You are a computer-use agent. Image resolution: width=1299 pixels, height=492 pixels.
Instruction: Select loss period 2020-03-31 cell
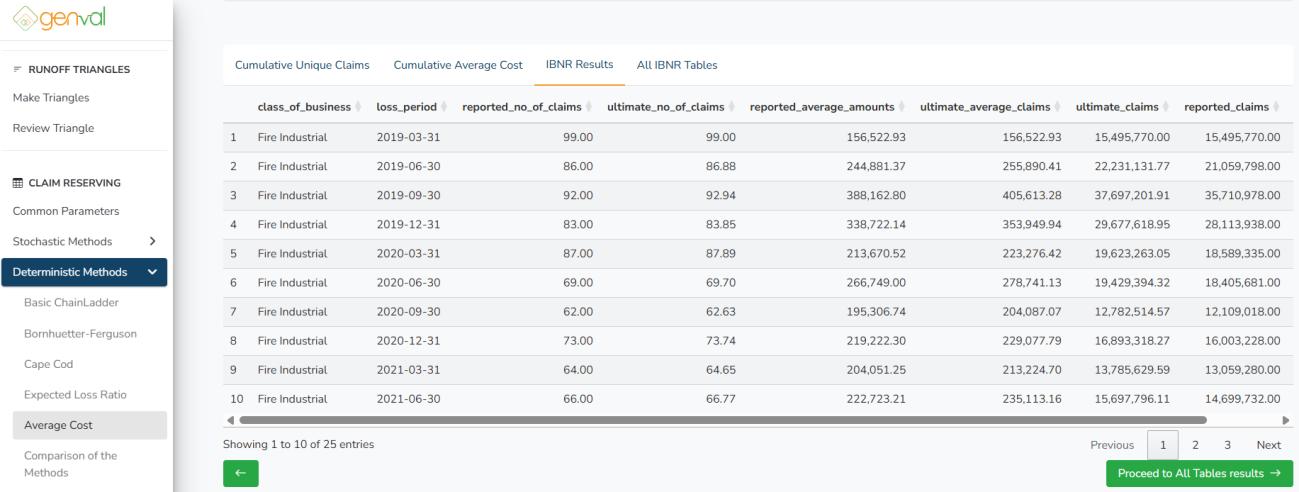tap(408, 253)
